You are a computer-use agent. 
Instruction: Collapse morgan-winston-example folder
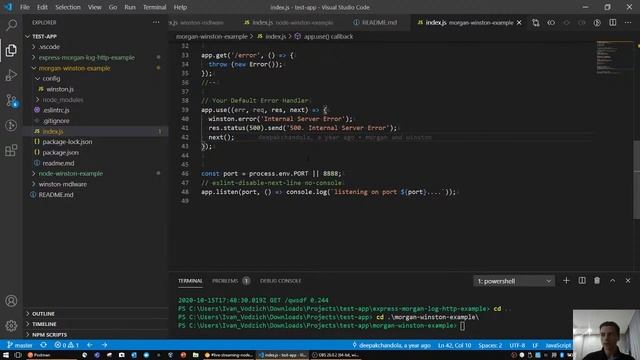click(x=74, y=68)
